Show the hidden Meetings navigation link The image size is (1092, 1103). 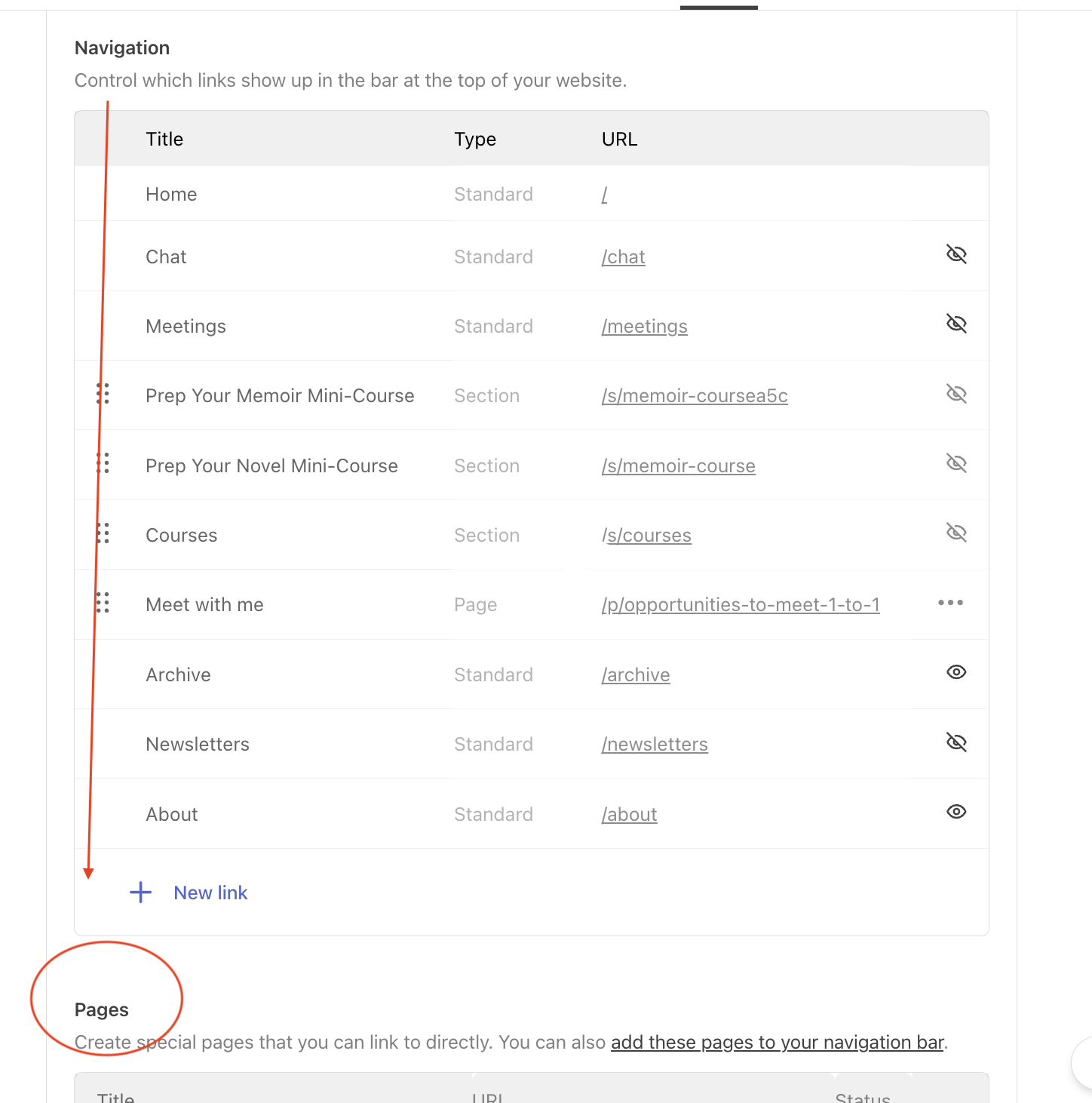coord(956,324)
